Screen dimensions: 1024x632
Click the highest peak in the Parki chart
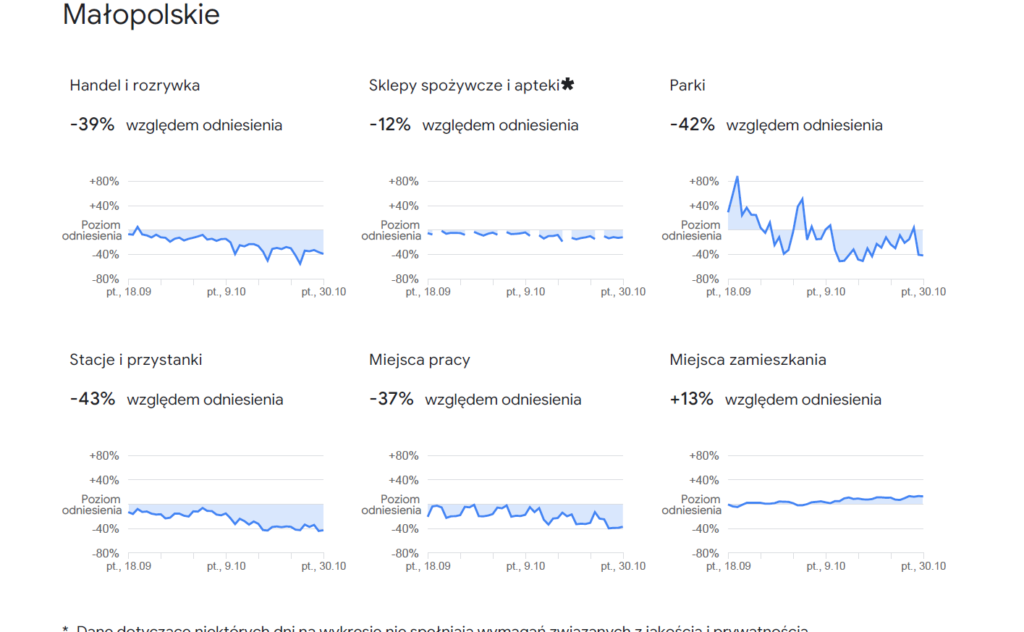click(x=737, y=178)
